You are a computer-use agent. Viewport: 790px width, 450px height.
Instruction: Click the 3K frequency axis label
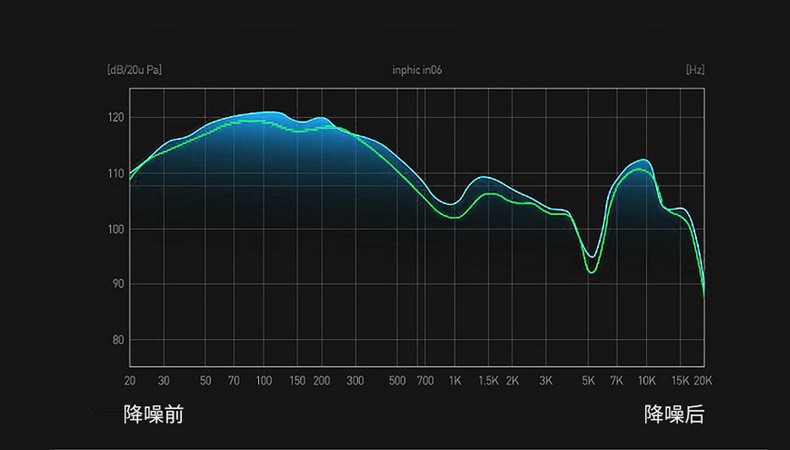pyautogui.click(x=546, y=381)
